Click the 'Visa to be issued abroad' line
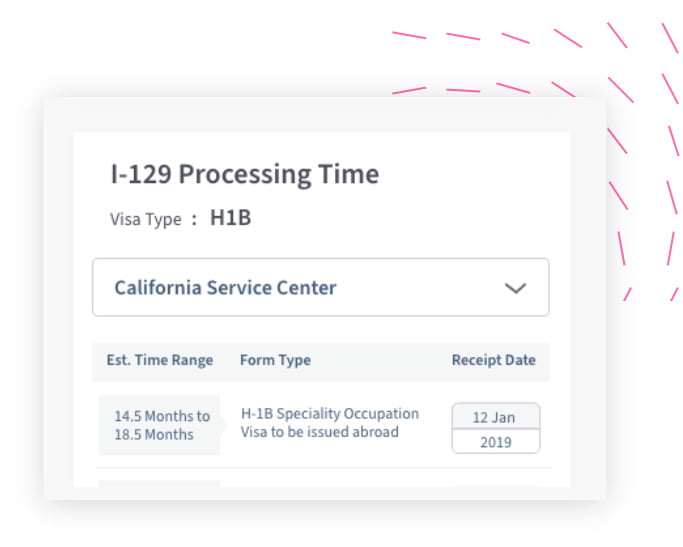Viewport: 683px width, 547px height. pyautogui.click(x=319, y=432)
